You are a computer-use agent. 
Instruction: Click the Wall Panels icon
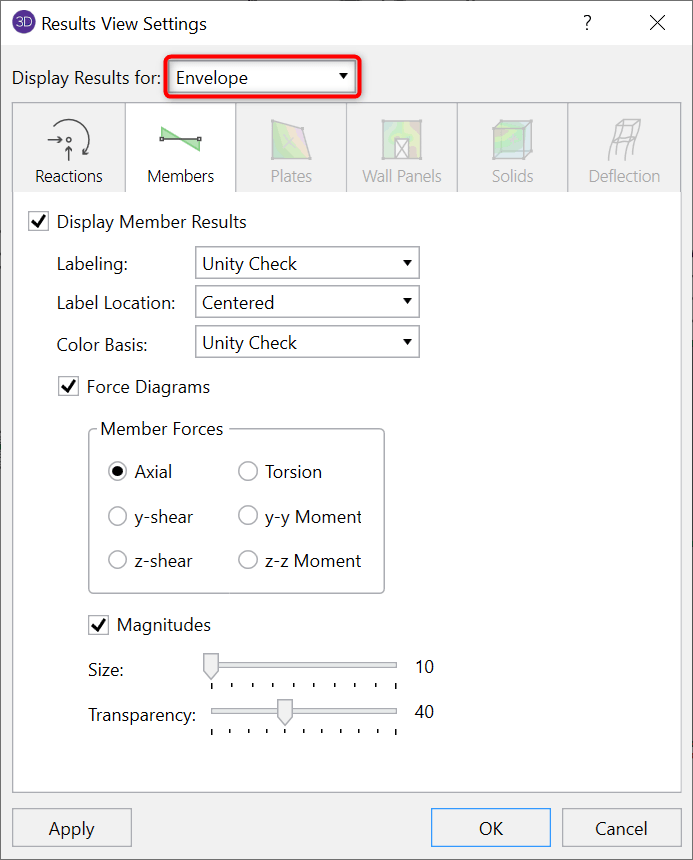tap(401, 140)
